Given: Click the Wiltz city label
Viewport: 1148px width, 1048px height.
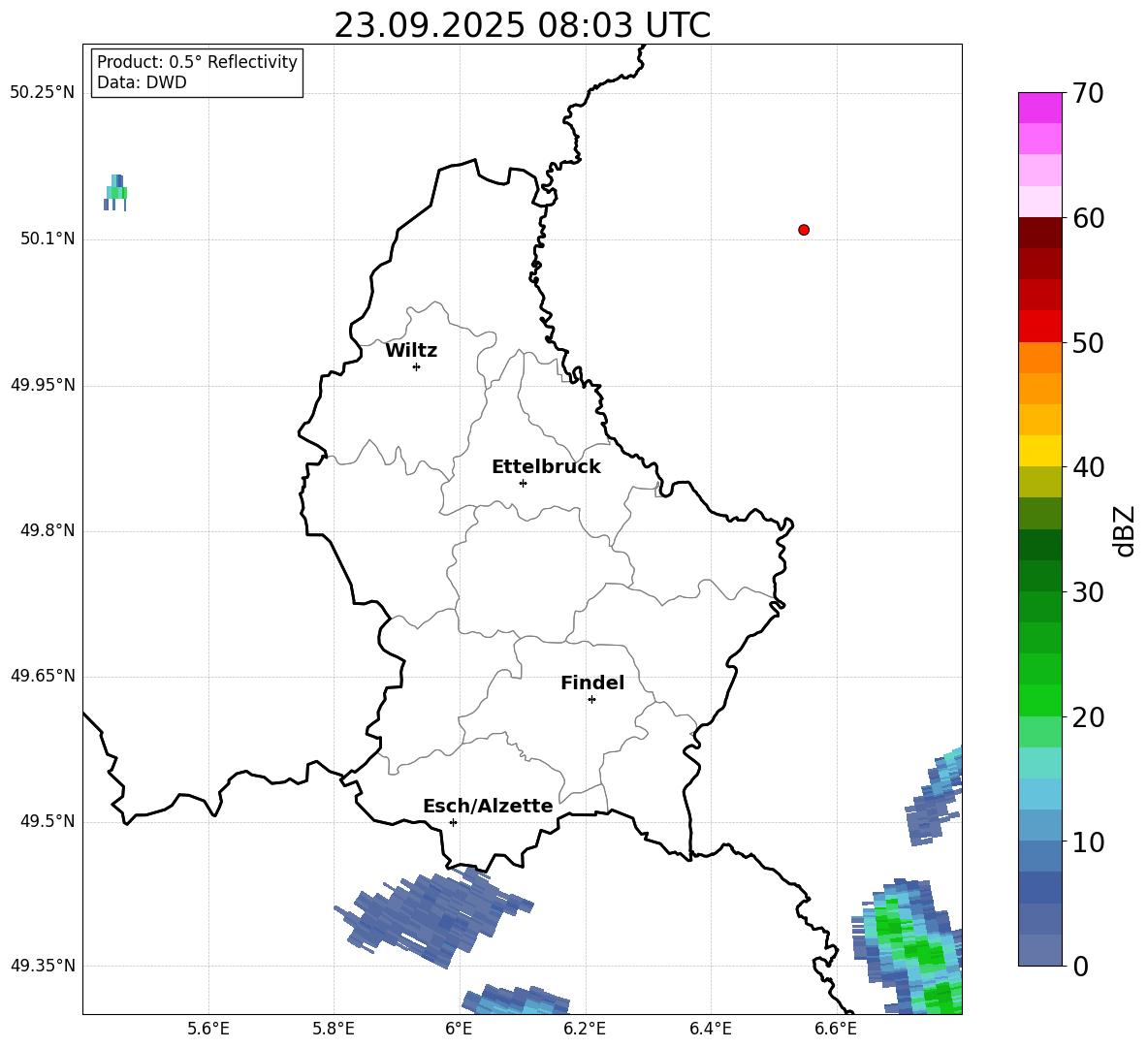Looking at the screenshot, I should pos(411,351).
